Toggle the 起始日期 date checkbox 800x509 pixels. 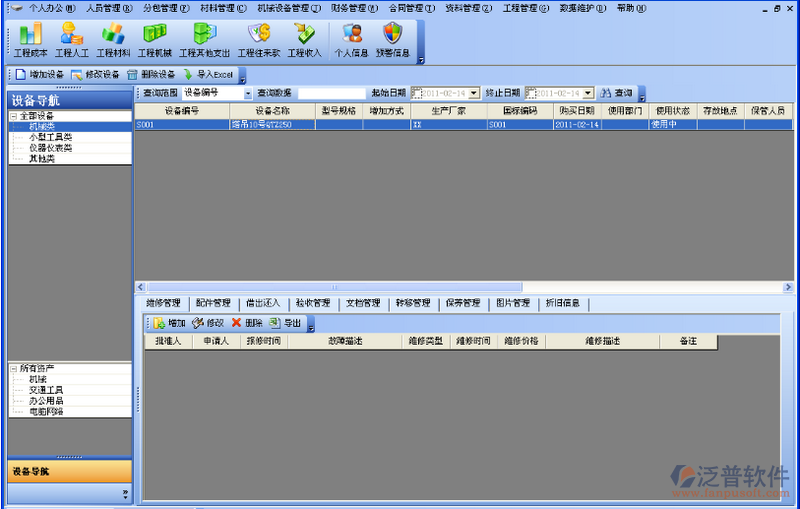point(416,93)
